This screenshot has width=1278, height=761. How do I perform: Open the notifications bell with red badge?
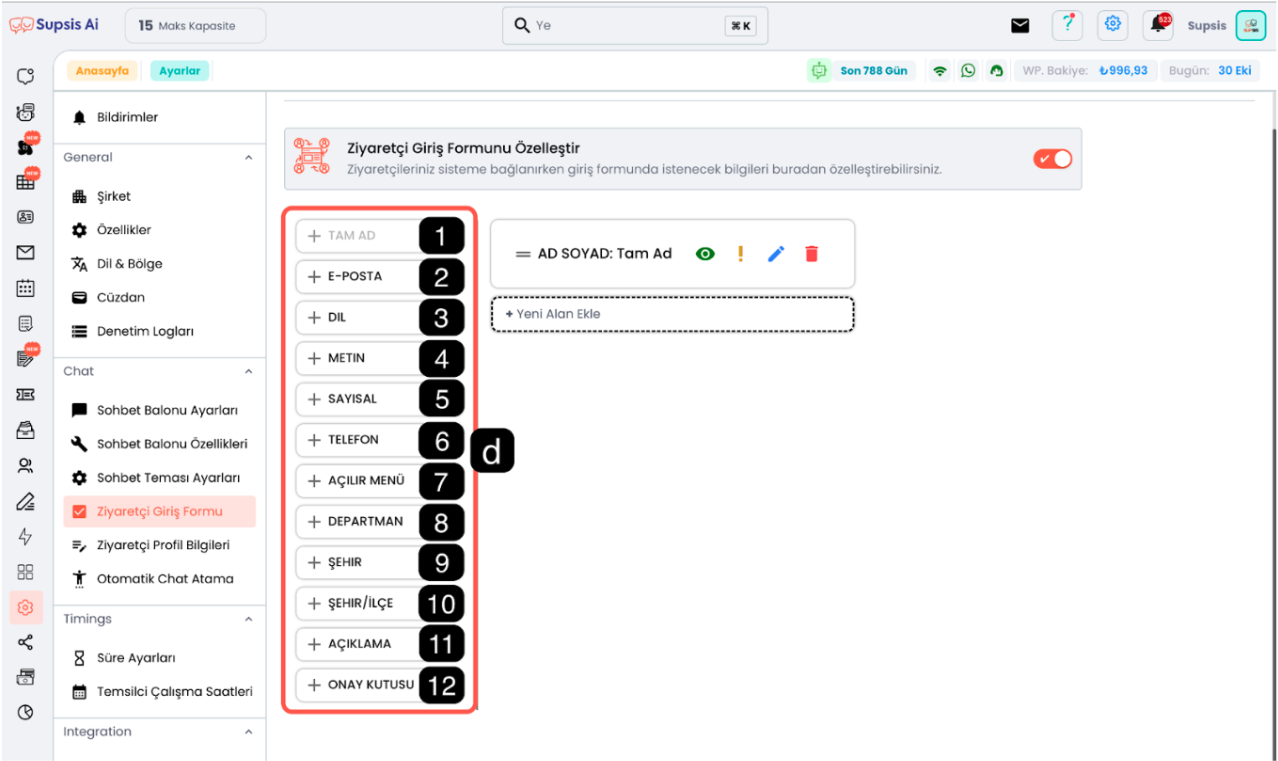[1159, 25]
